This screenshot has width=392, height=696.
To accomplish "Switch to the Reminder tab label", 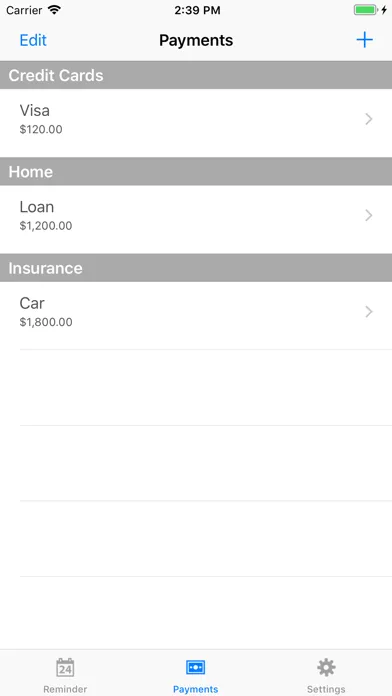I will pyautogui.click(x=65, y=689).
